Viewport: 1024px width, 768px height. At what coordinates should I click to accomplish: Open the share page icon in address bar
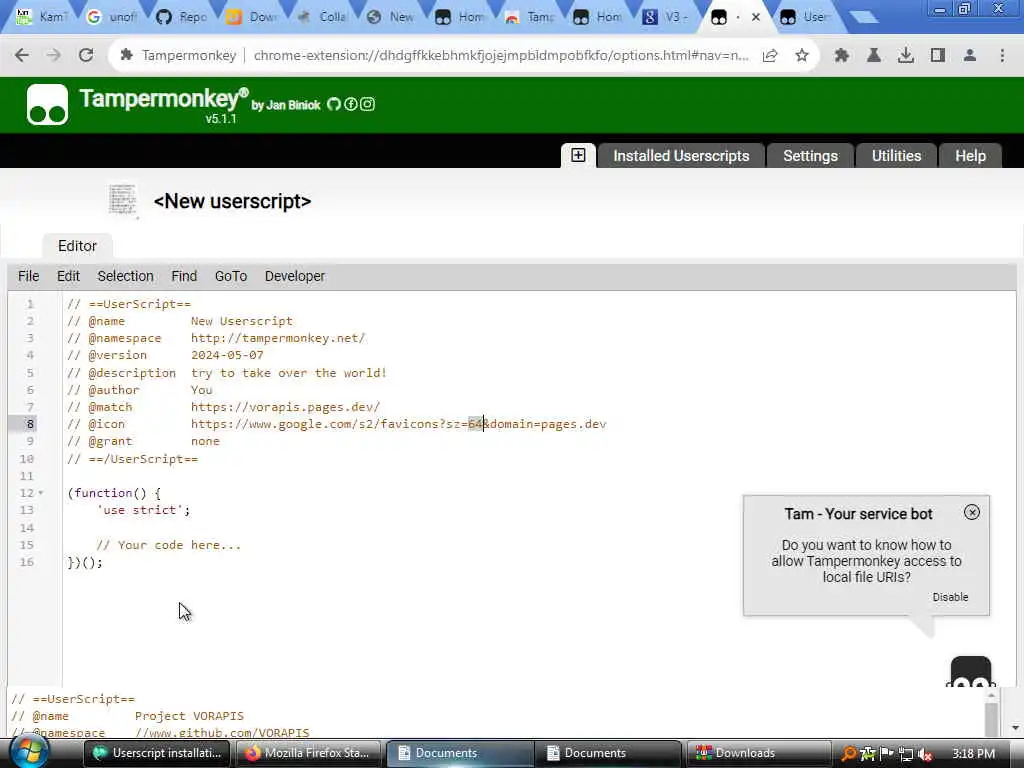[770, 56]
